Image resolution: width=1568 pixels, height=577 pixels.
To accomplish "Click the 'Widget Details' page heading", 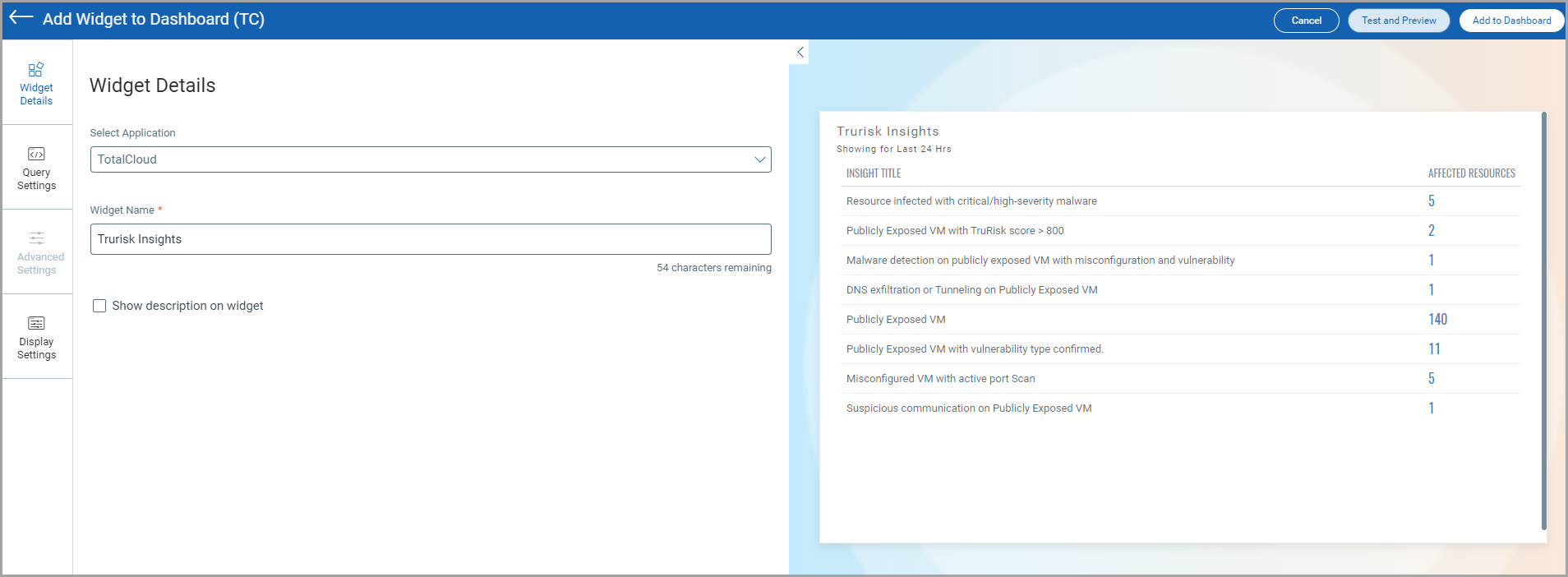I will point(153,85).
